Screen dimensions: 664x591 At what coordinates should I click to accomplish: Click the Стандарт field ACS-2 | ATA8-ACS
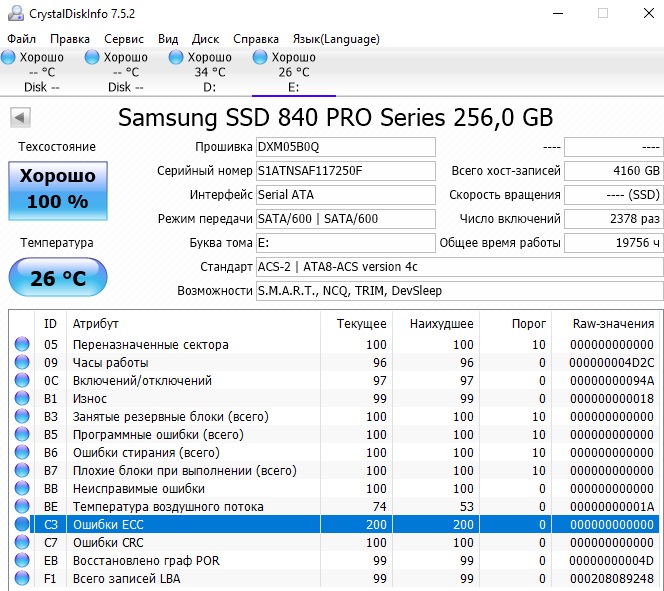(x=459, y=267)
